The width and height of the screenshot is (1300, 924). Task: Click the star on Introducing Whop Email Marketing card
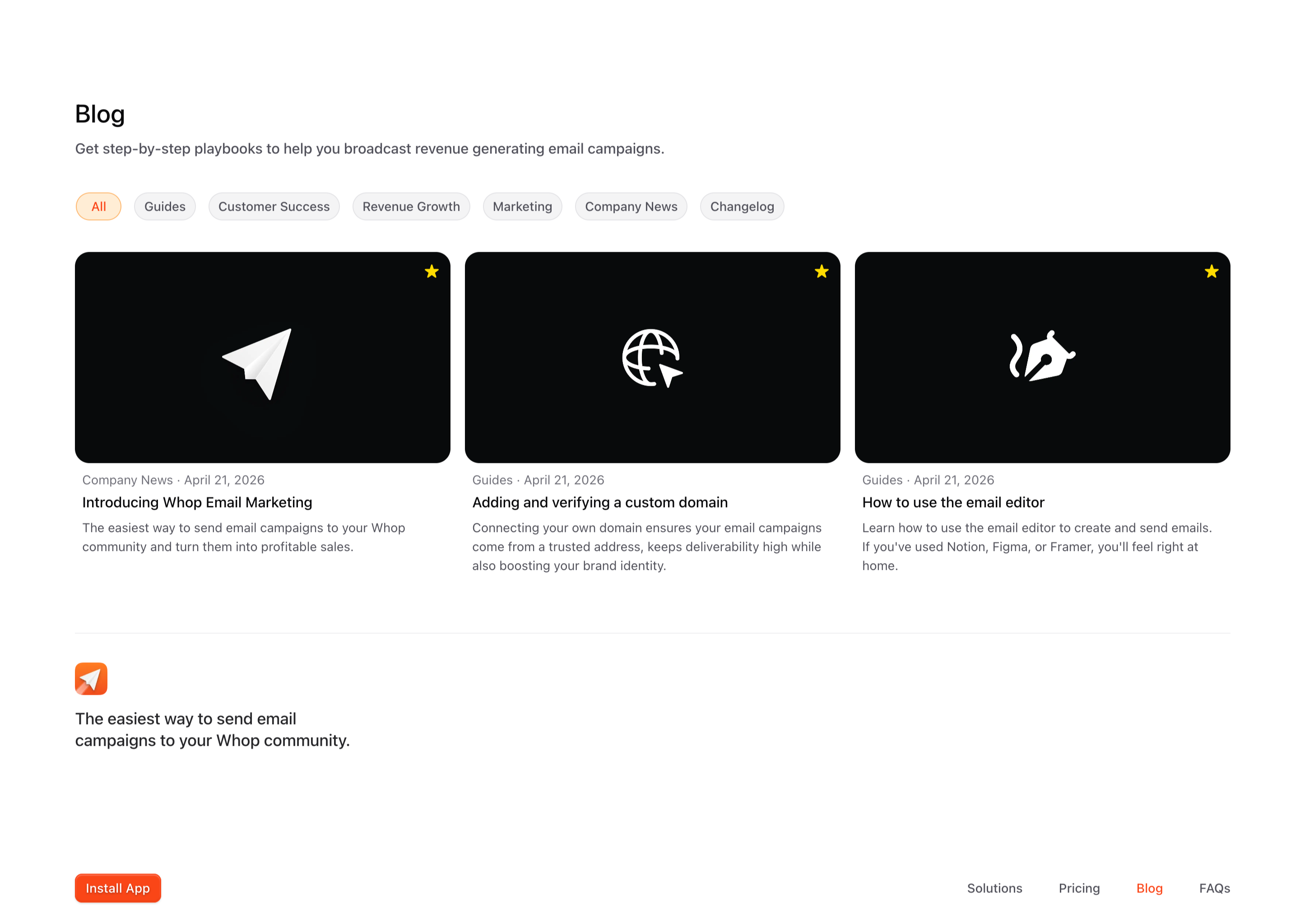click(432, 272)
